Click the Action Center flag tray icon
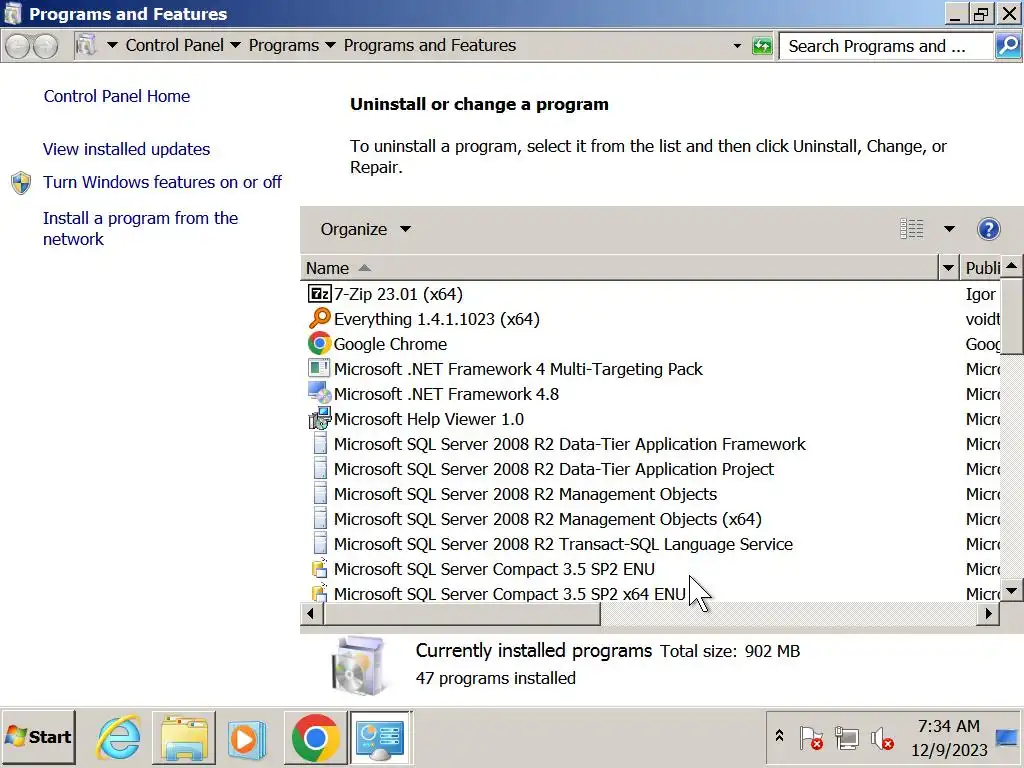 tap(810, 739)
